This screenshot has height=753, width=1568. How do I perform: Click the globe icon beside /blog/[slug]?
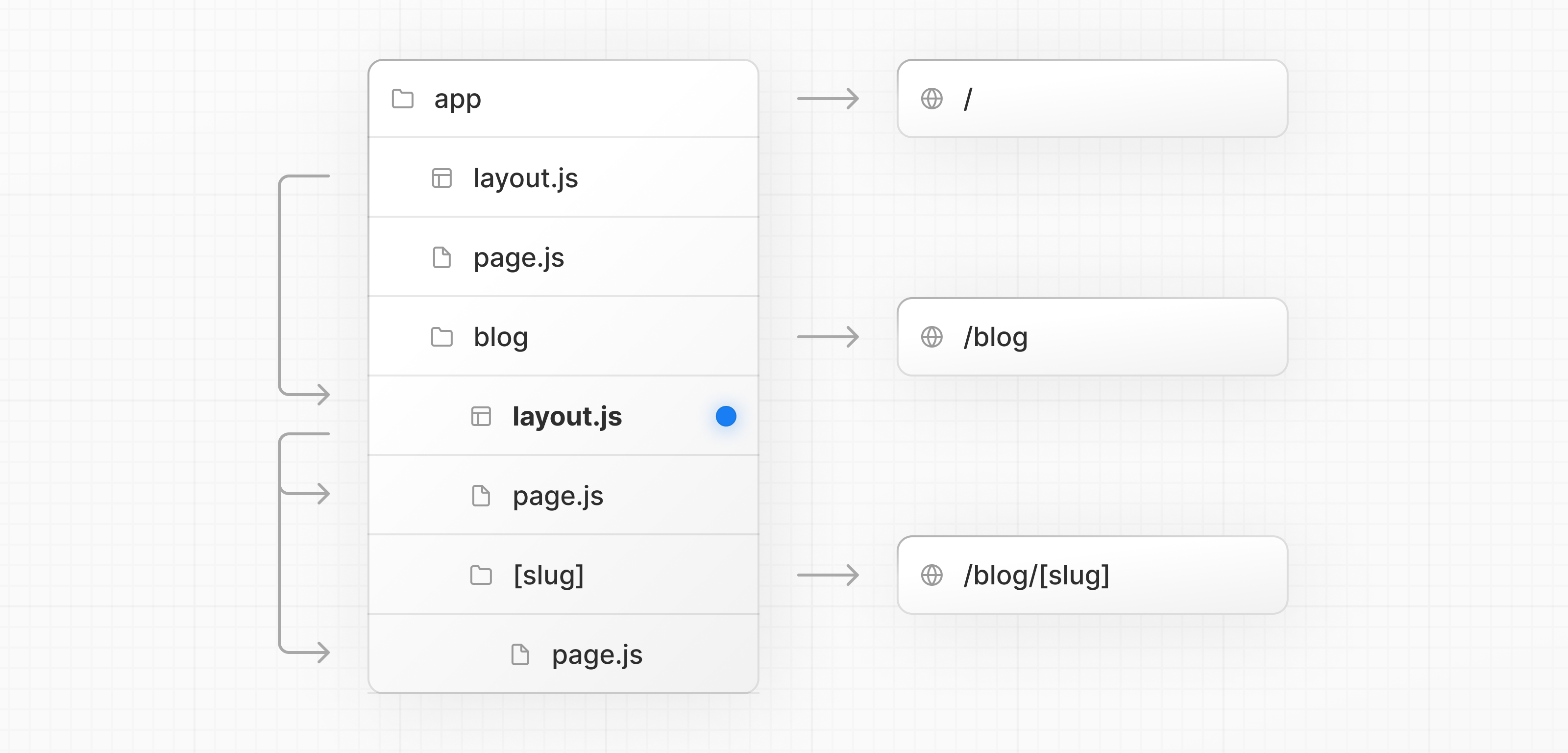[931, 575]
